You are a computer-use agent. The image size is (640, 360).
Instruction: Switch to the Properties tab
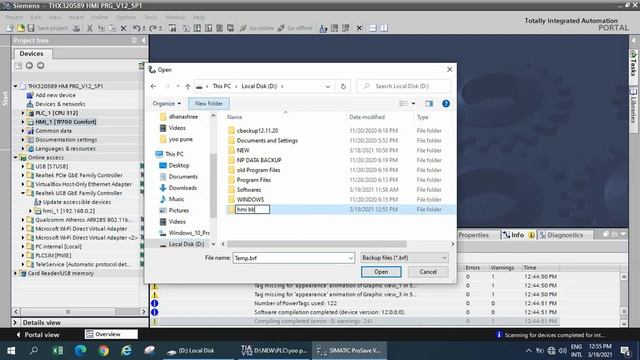click(473, 235)
